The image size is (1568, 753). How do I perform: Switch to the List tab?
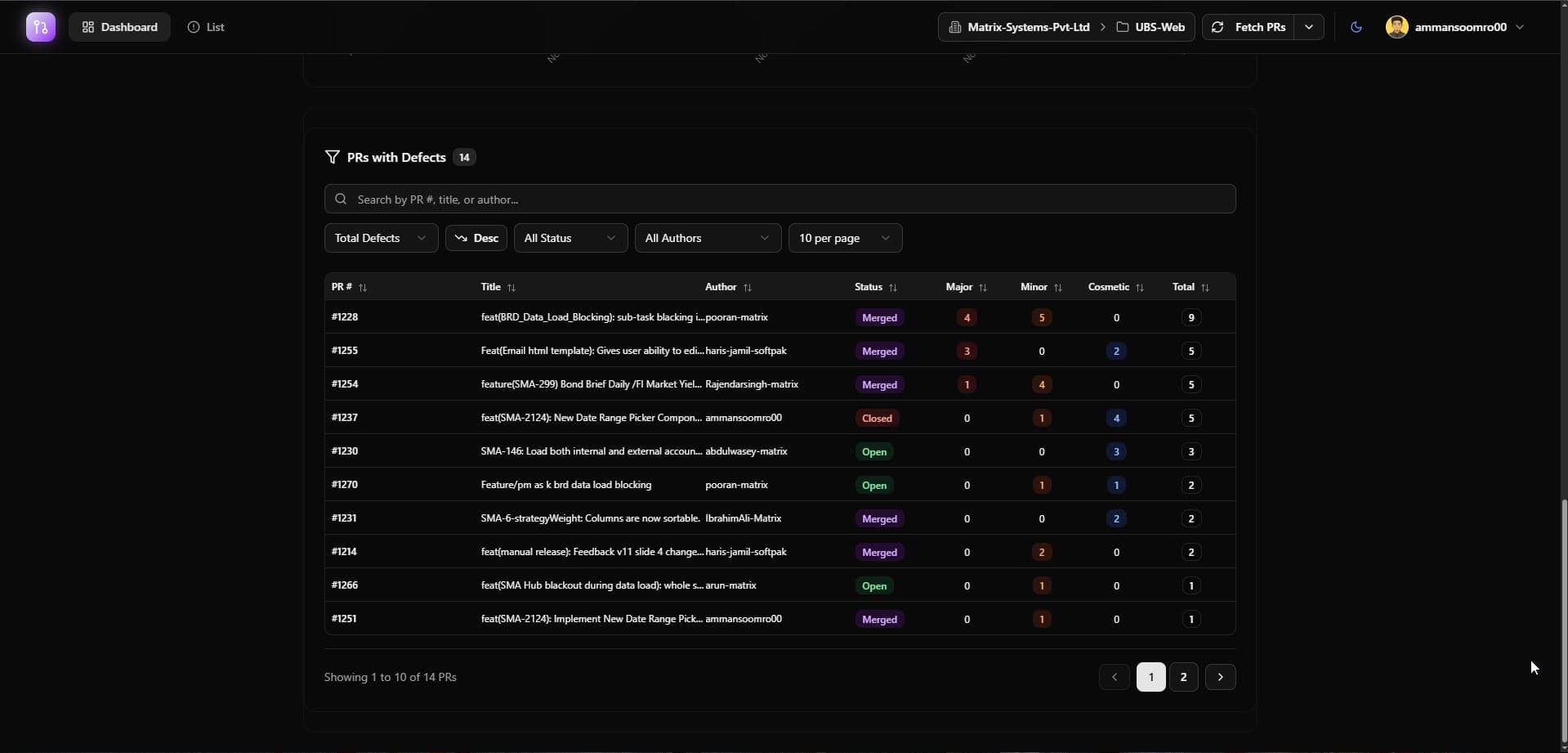pos(206,27)
